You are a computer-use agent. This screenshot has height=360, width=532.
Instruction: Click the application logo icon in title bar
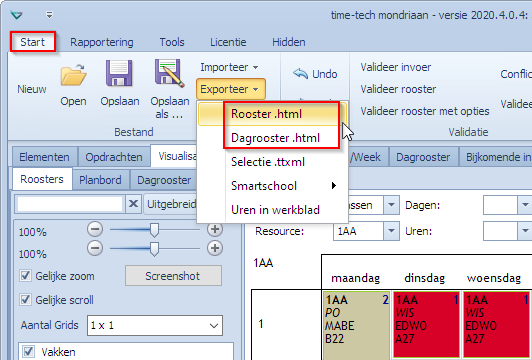click(x=16, y=15)
